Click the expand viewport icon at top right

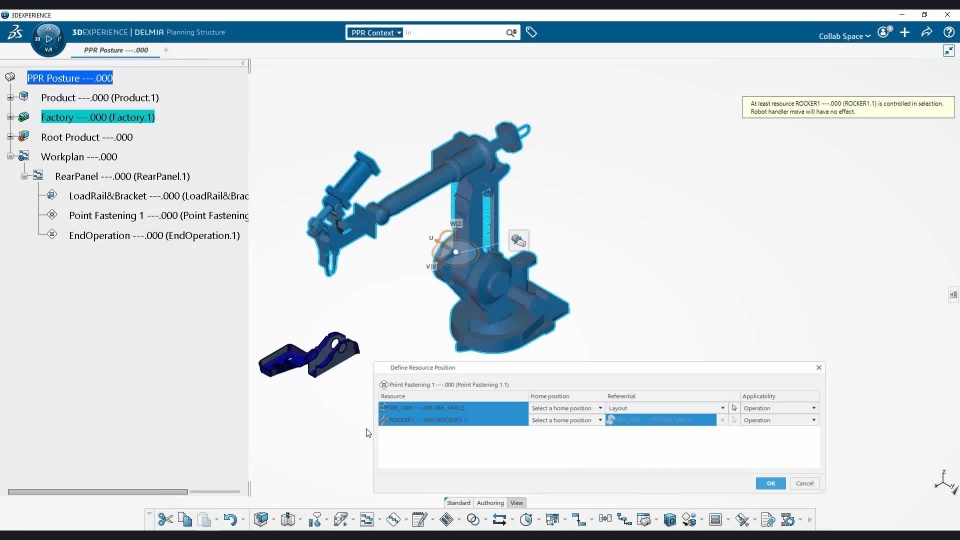[x=949, y=51]
